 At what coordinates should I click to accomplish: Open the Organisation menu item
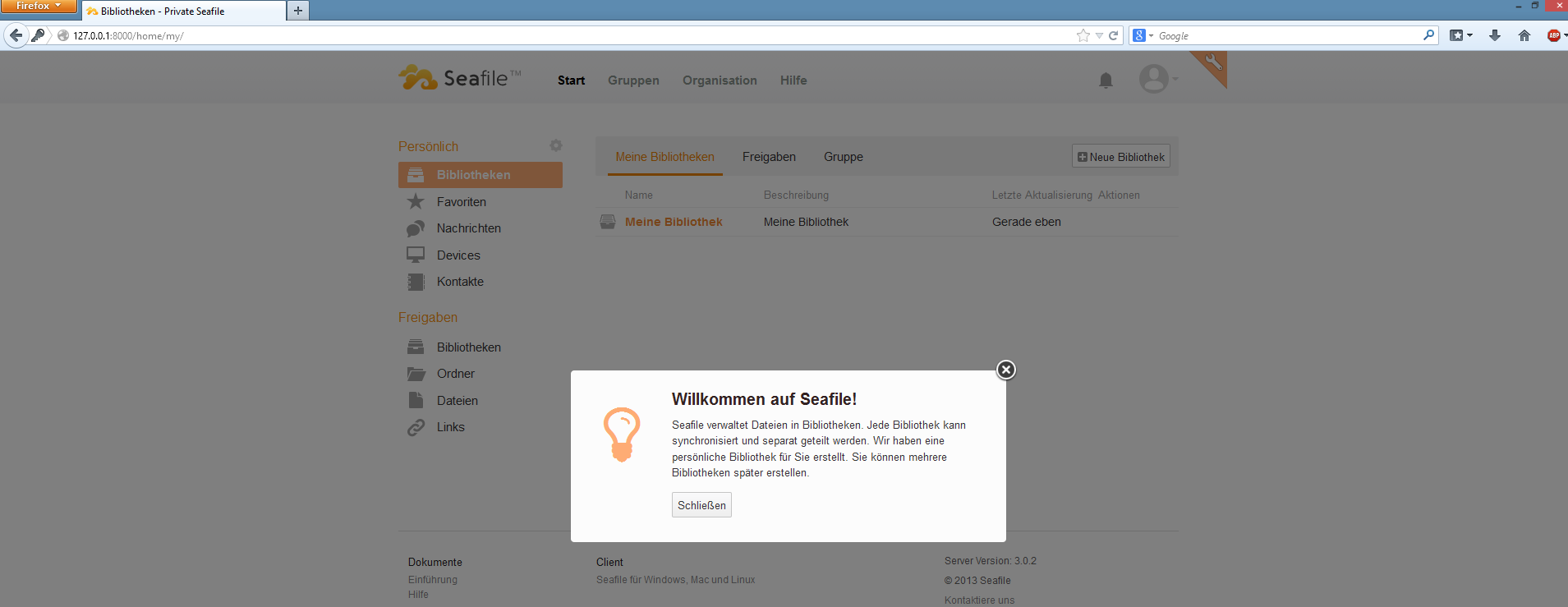[x=720, y=80]
